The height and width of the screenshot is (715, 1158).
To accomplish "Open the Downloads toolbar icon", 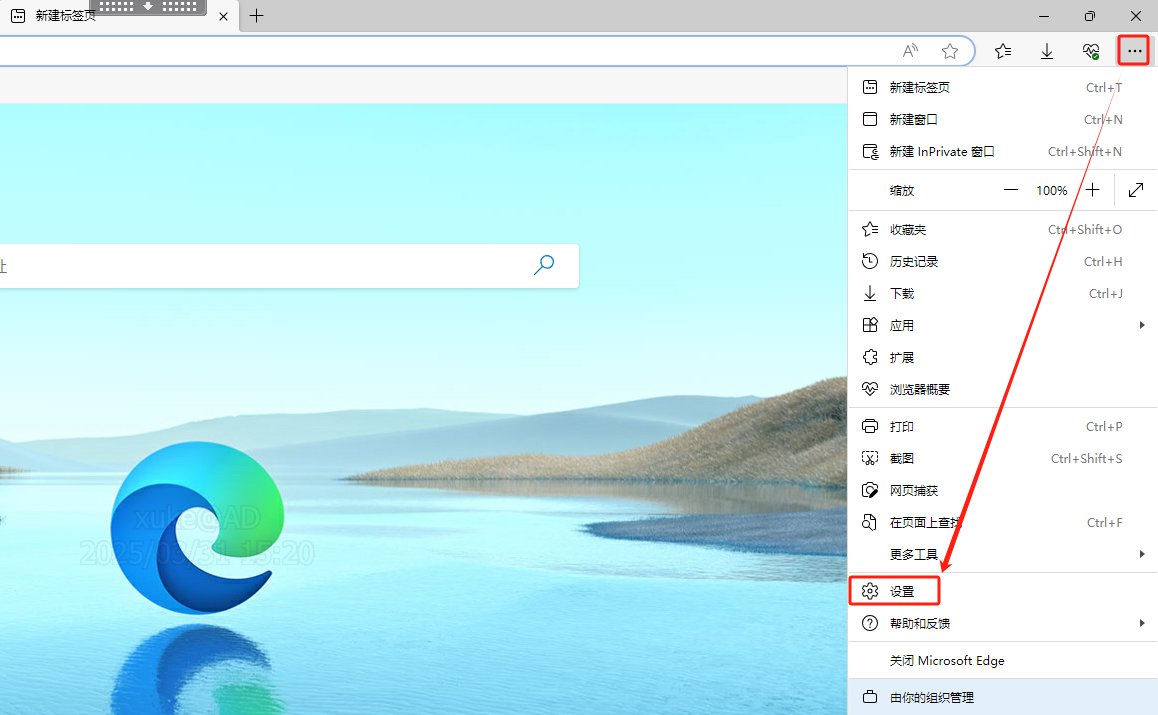I will click(x=1047, y=51).
